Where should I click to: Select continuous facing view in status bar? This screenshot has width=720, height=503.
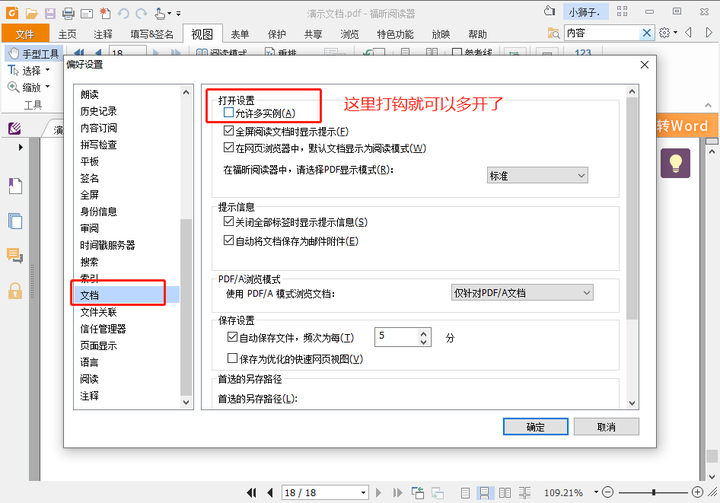pyautogui.click(x=525, y=493)
